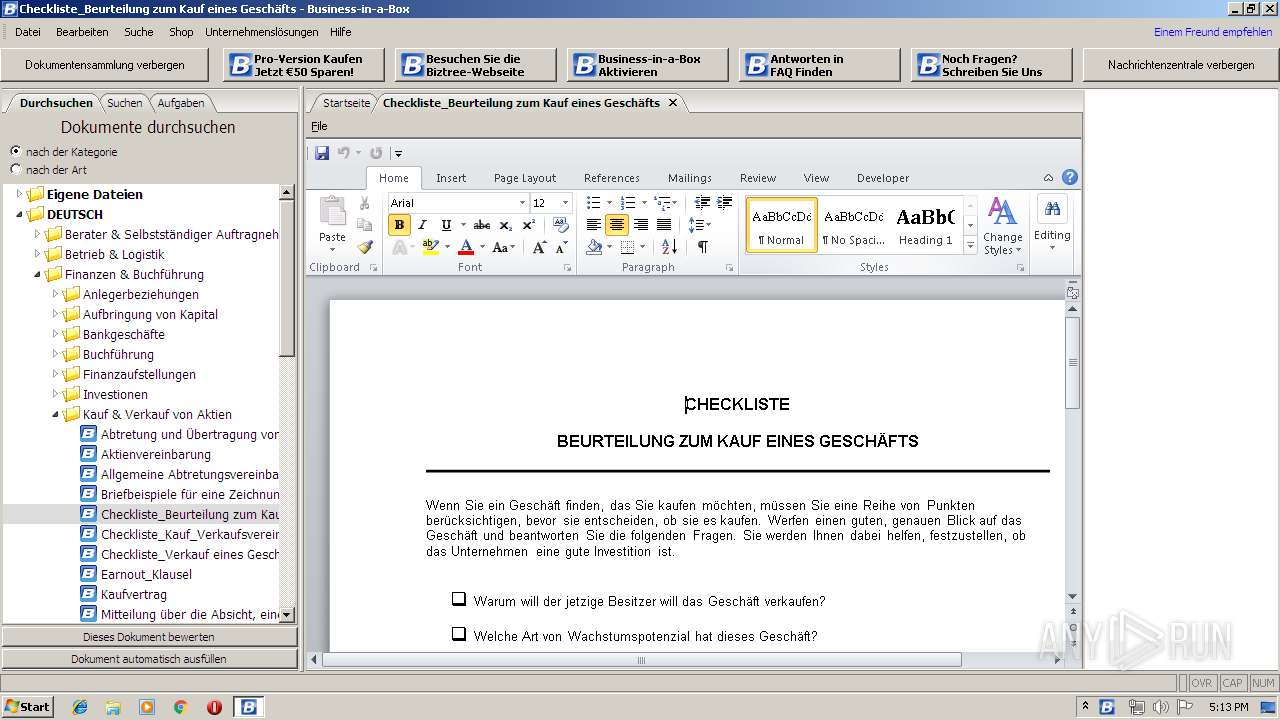Open the References ribbon tab
This screenshot has width=1280, height=720.
coord(612,178)
